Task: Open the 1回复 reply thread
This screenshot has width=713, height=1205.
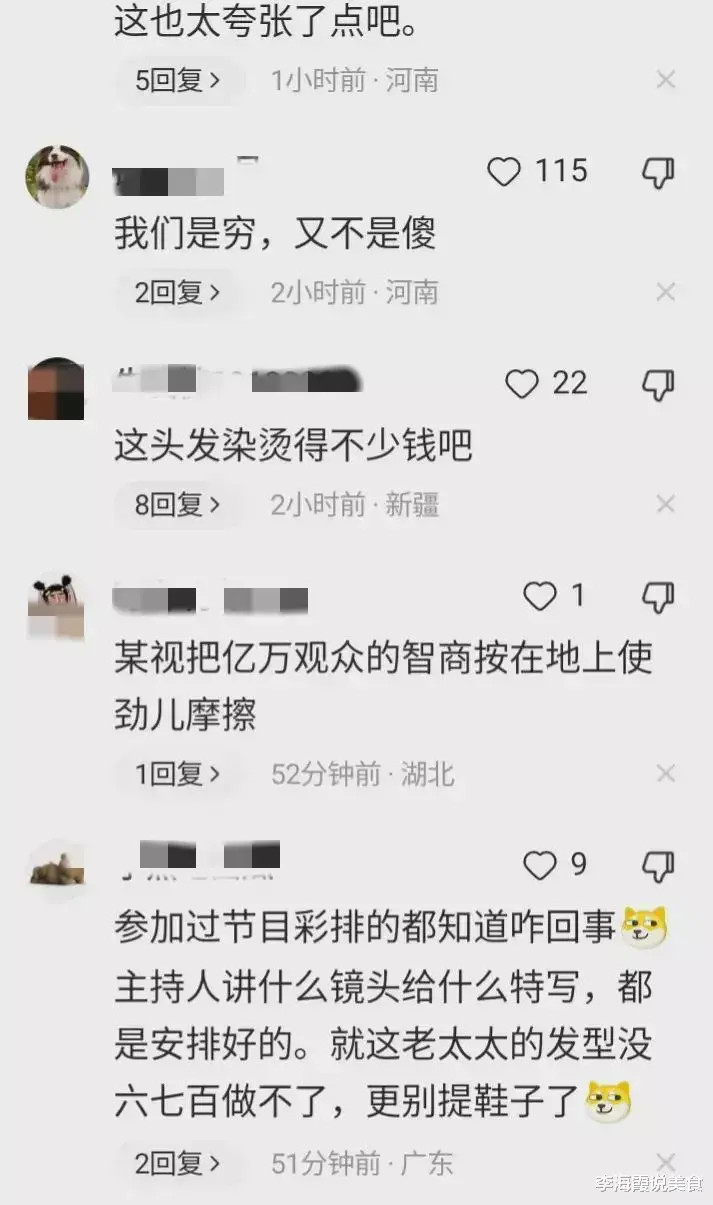Action: click(x=178, y=774)
